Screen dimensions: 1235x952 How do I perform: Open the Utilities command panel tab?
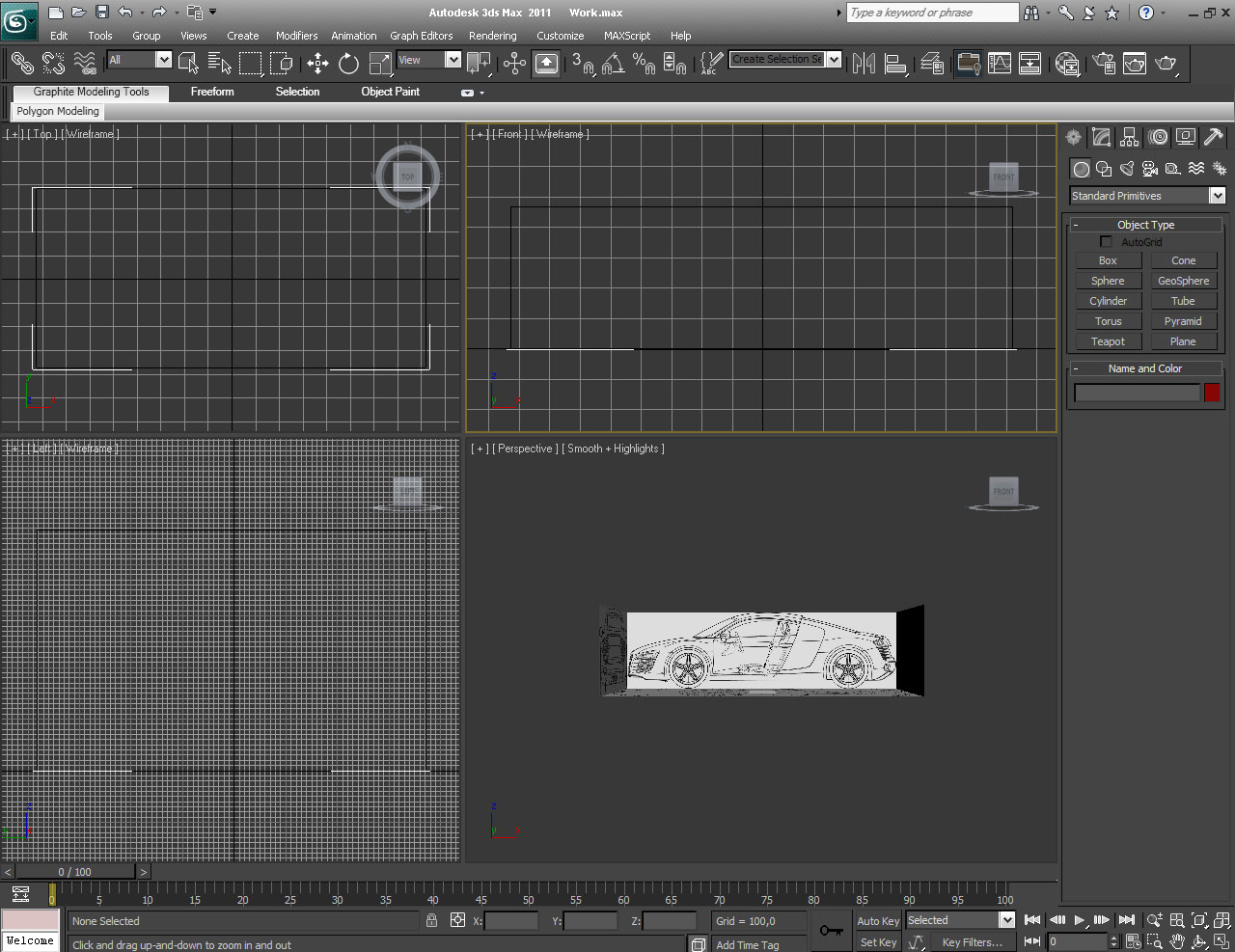point(1214,137)
